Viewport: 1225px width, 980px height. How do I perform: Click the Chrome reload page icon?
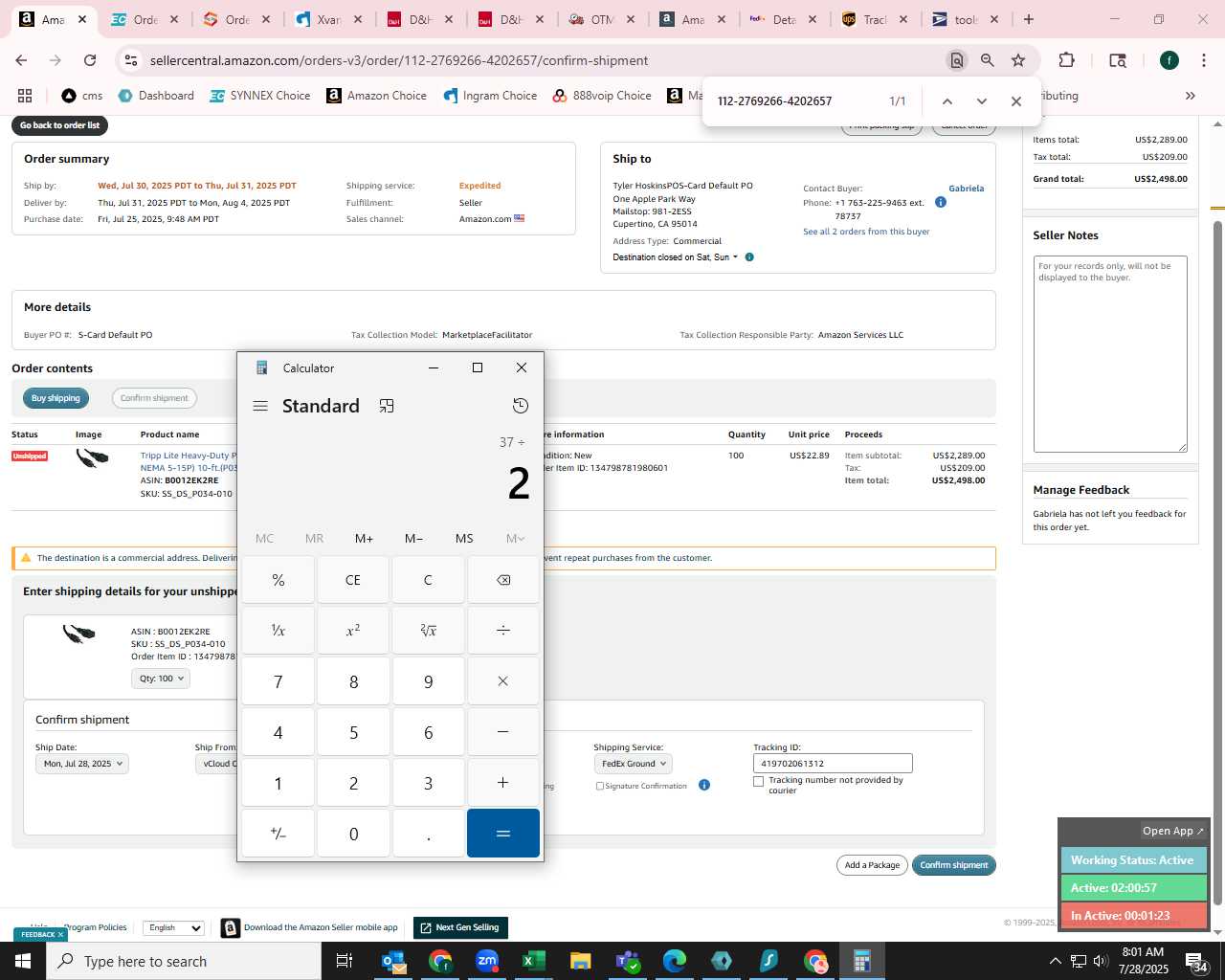tap(90, 60)
